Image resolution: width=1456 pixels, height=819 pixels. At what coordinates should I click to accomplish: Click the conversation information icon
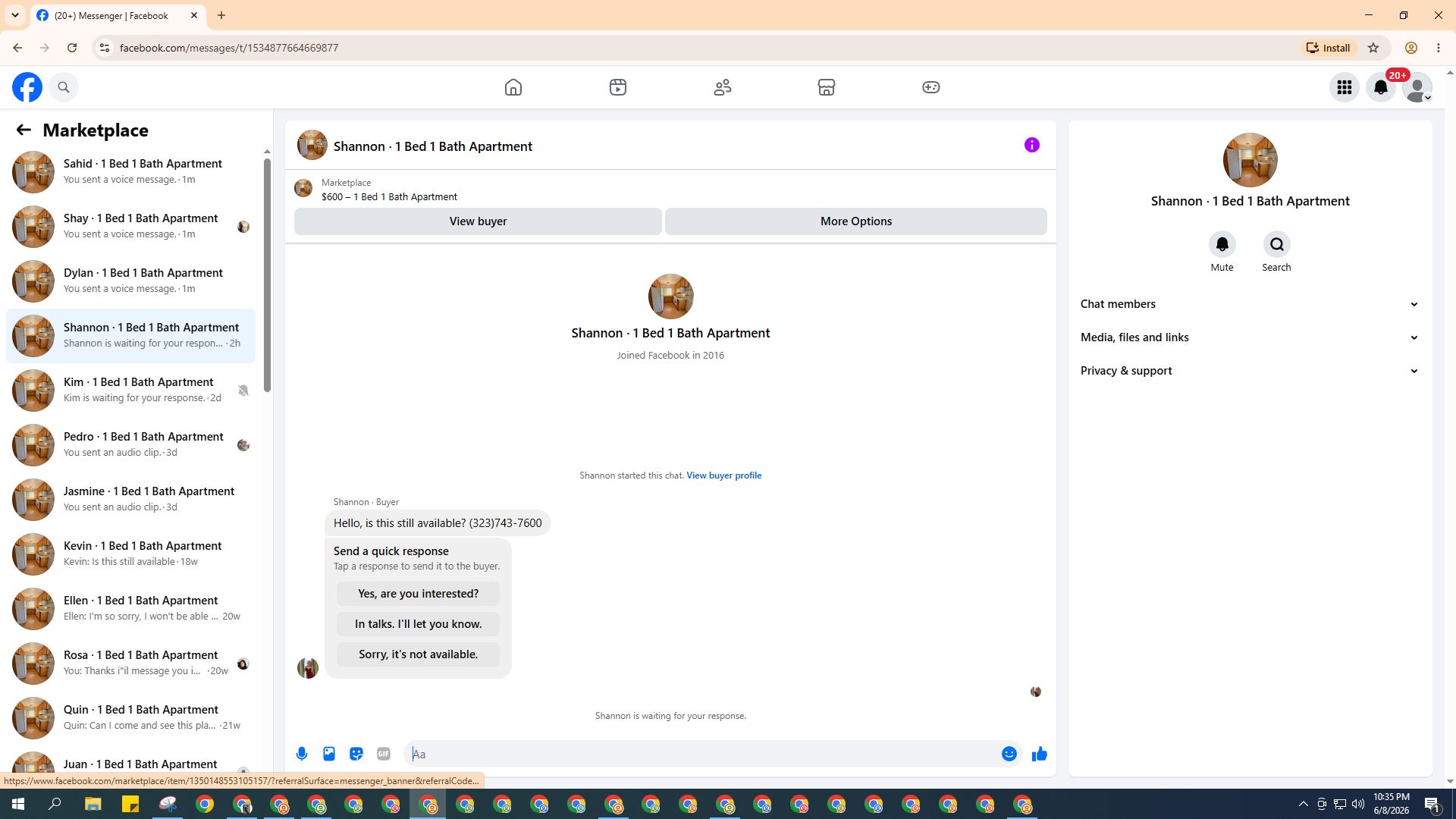1032,145
